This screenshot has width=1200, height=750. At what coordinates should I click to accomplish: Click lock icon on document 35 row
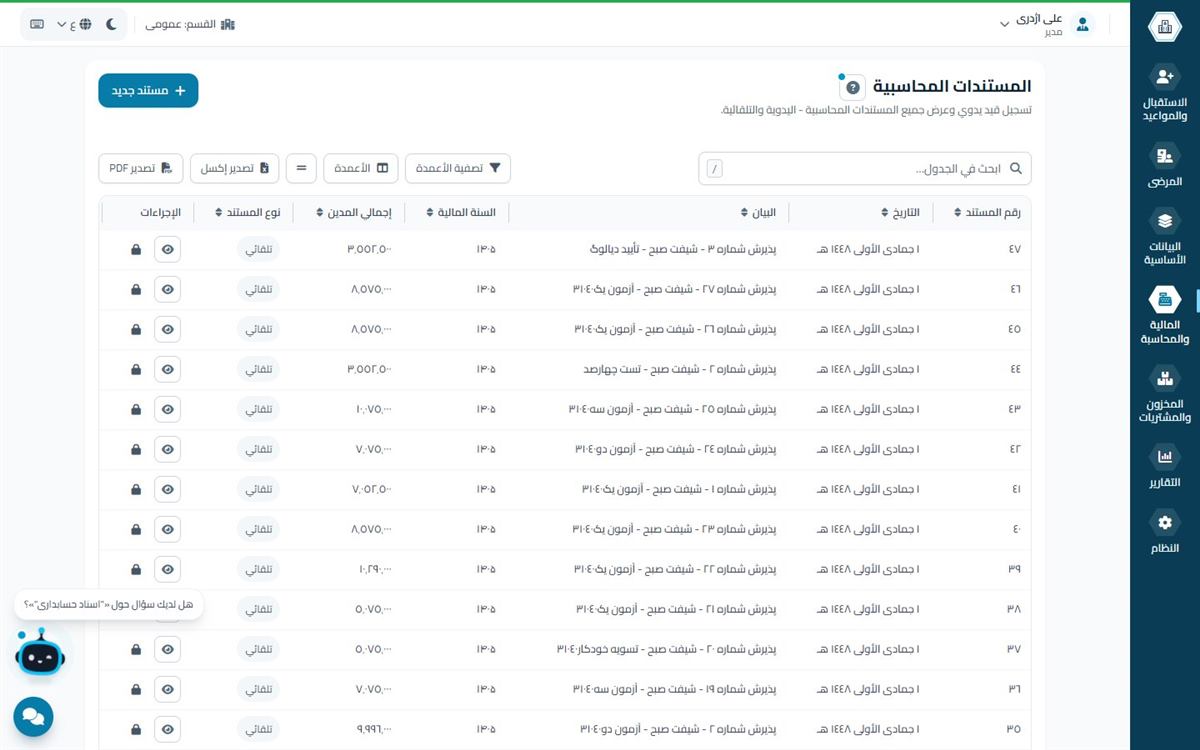136,729
